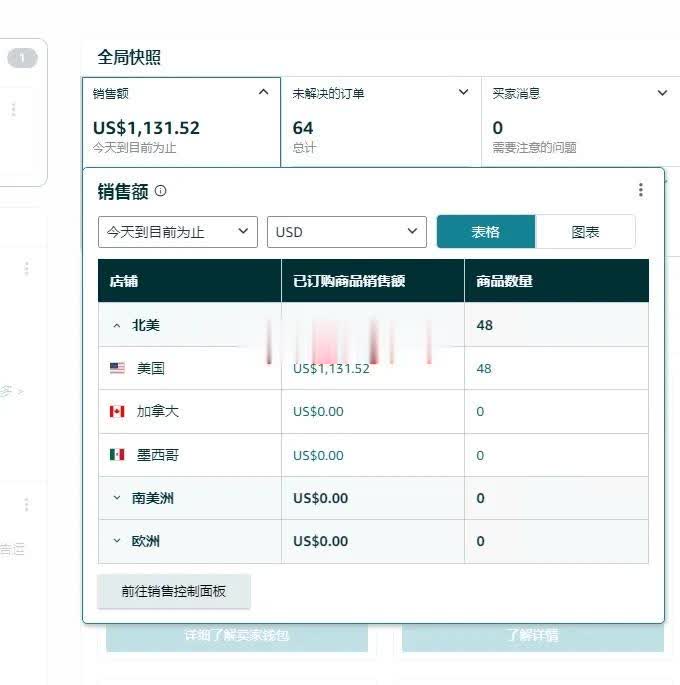This screenshot has width=680, height=685.
Task: Click the 墨西哥 US$0.00 sales link
Action: click(x=318, y=455)
